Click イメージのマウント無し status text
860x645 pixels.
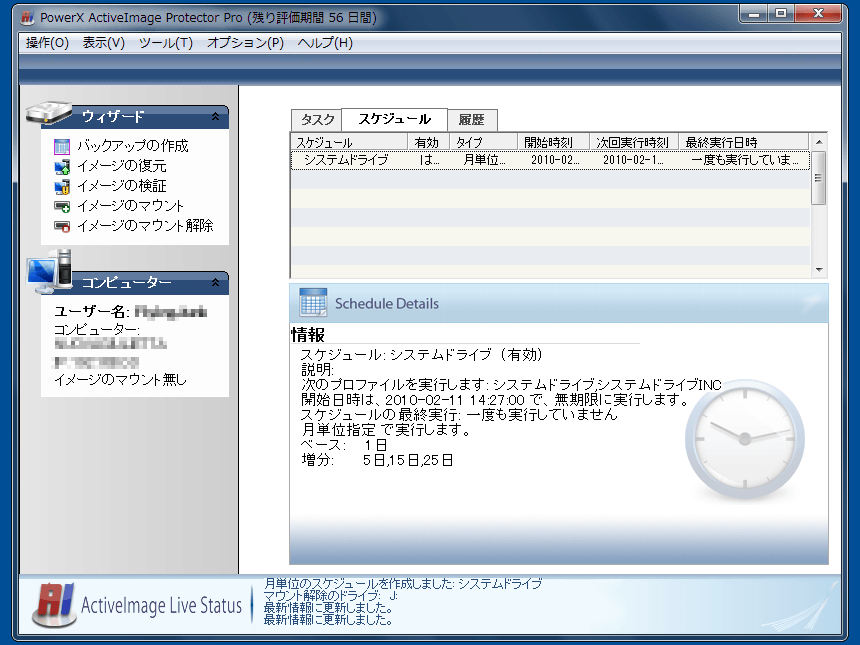tap(120, 380)
